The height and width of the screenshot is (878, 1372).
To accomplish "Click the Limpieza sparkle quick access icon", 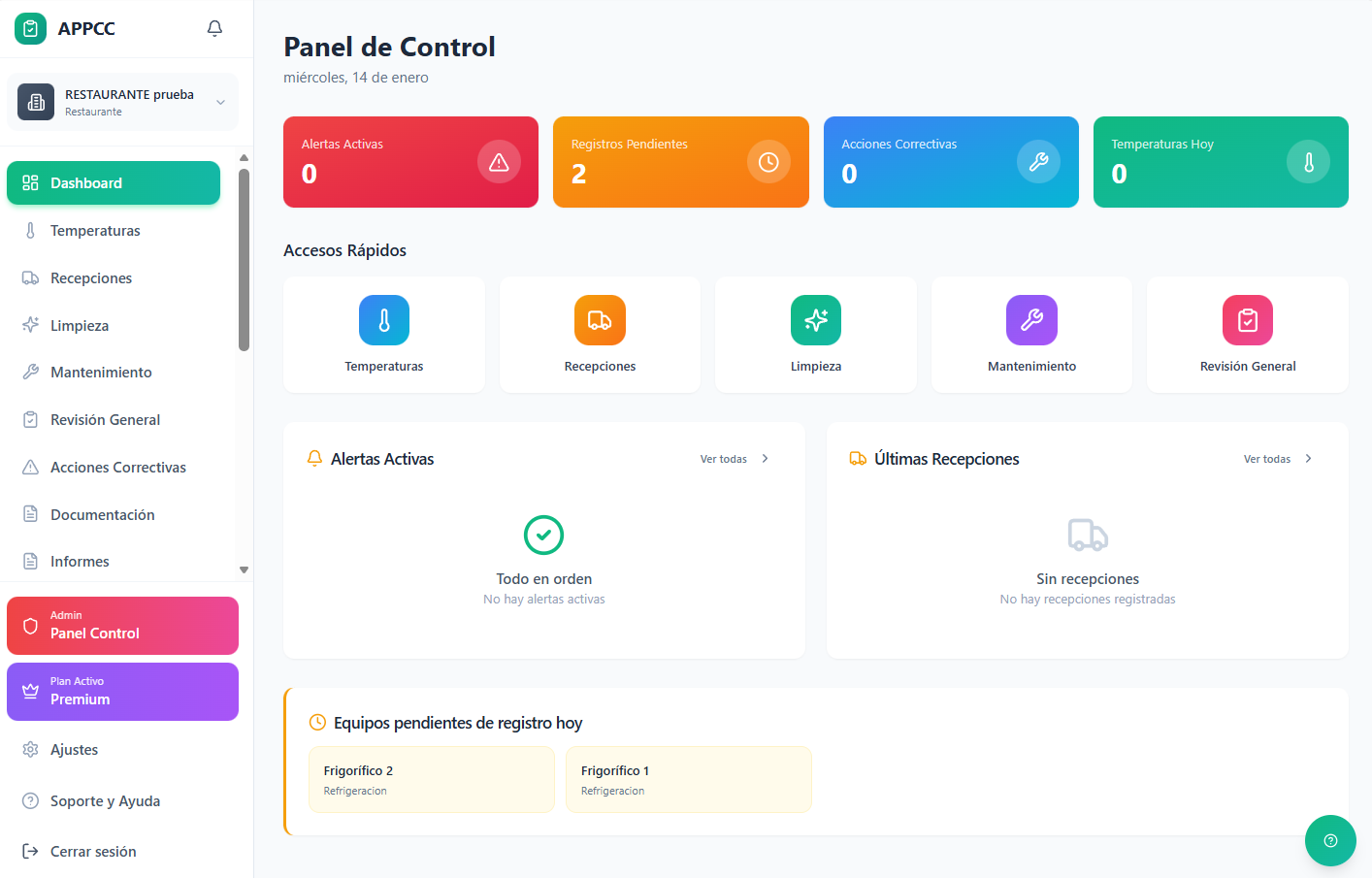I will (x=816, y=320).
